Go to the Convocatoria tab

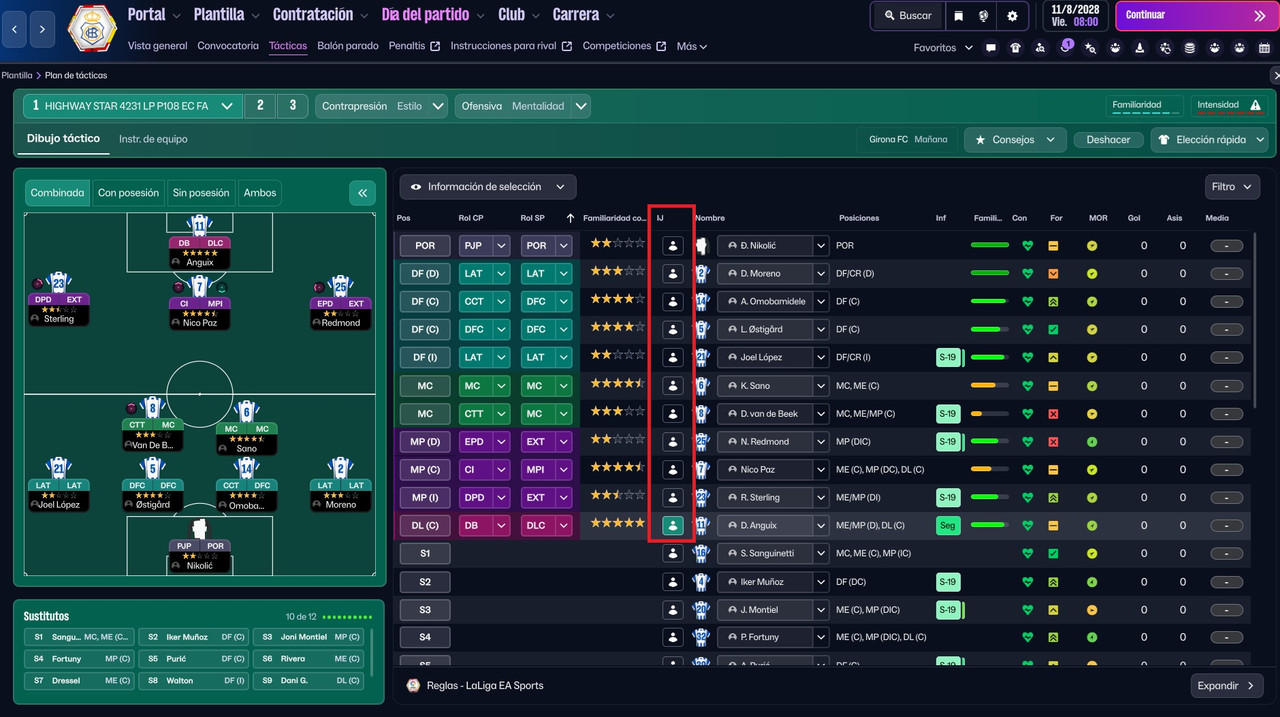click(x=228, y=46)
